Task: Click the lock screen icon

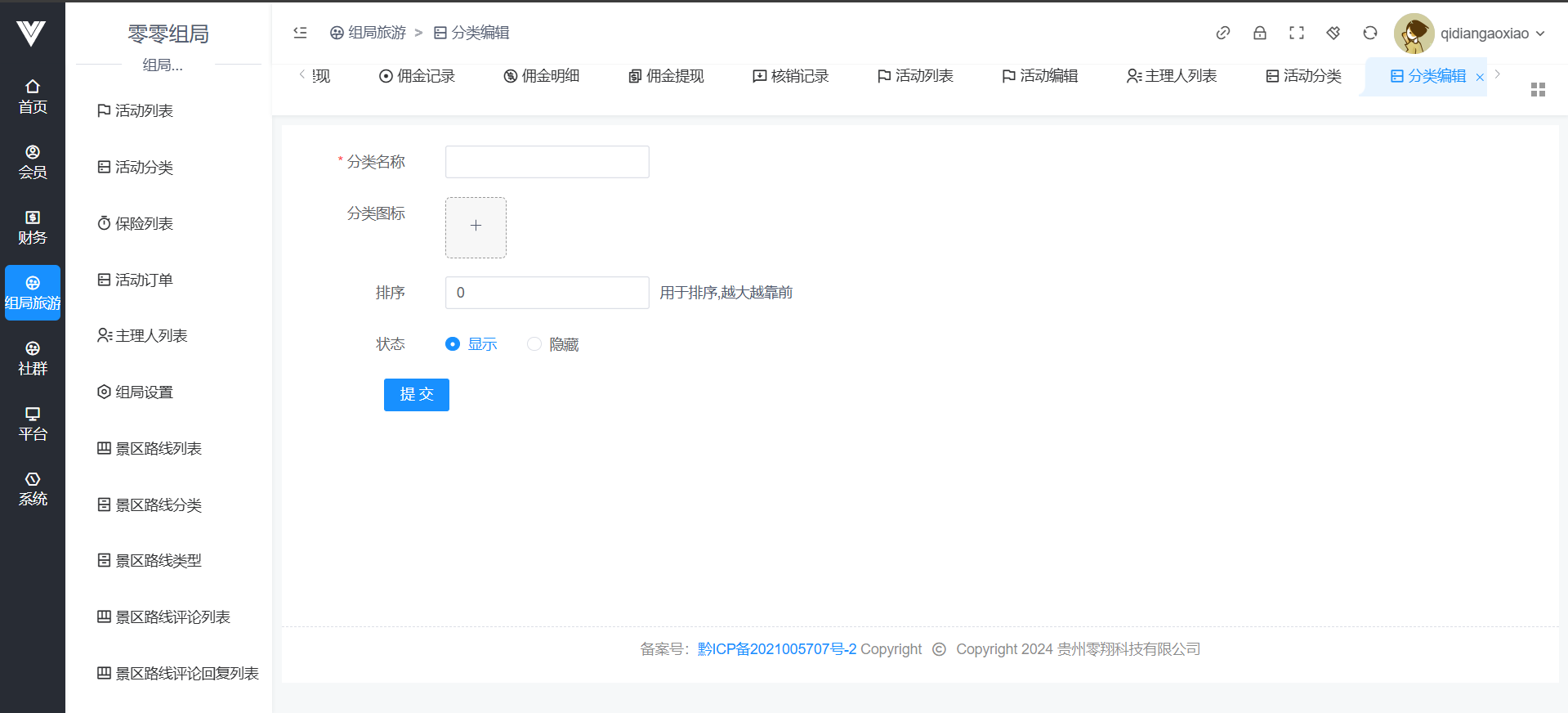Action: [1259, 33]
